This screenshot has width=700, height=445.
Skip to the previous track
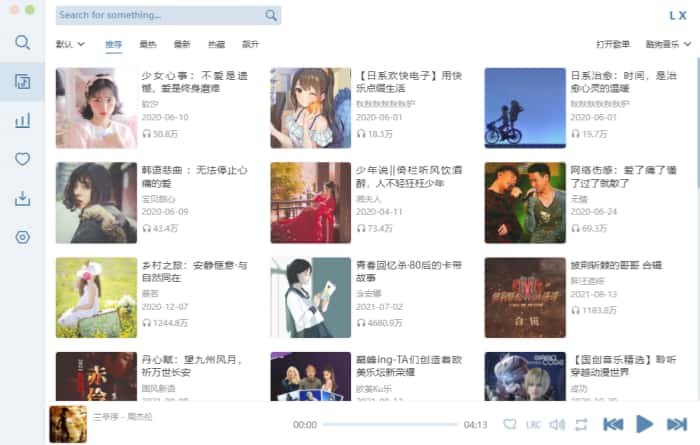pyautogui.click(x=613, y=424)
